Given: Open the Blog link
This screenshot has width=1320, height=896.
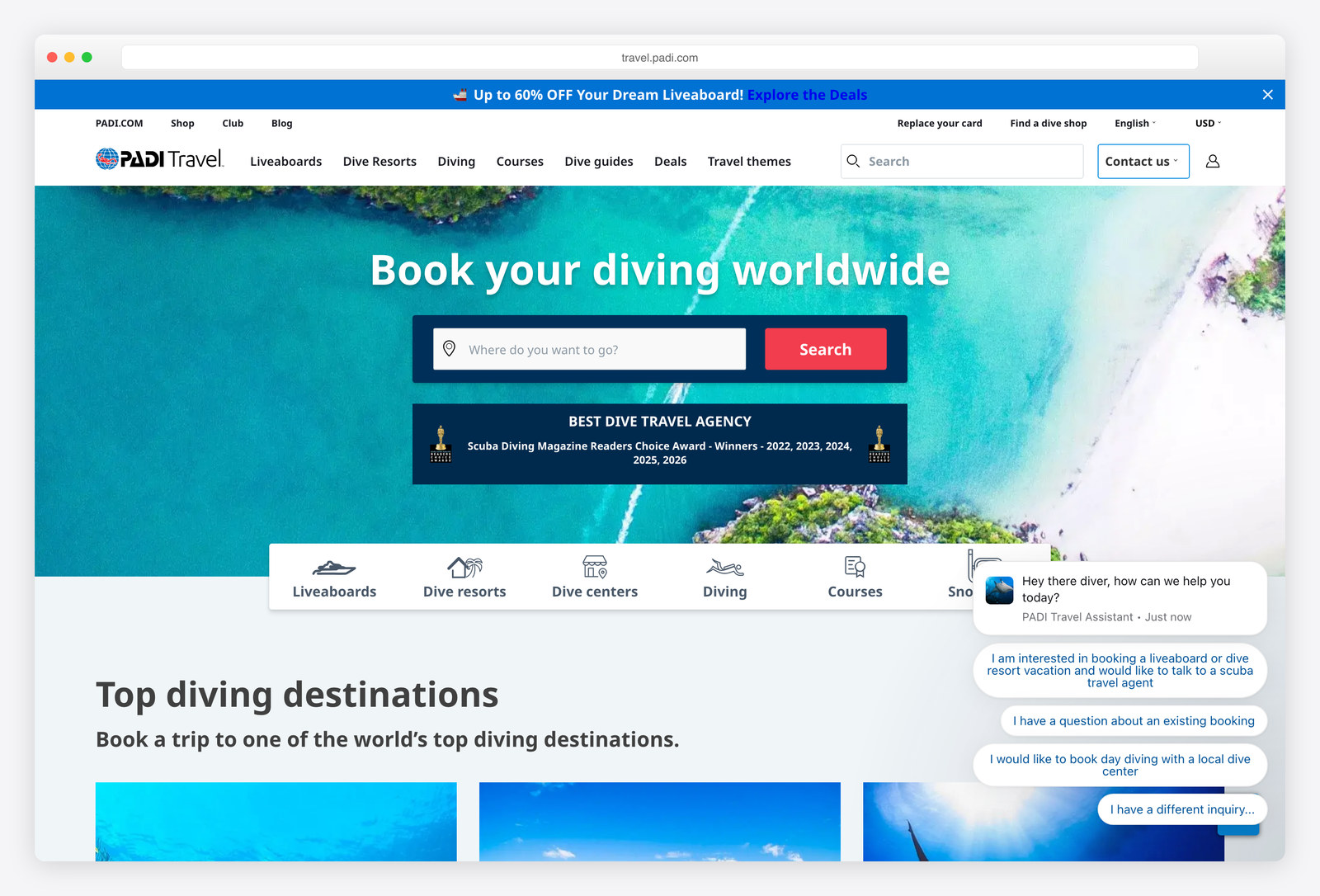Looking at the screenshot, I should 281,123.
